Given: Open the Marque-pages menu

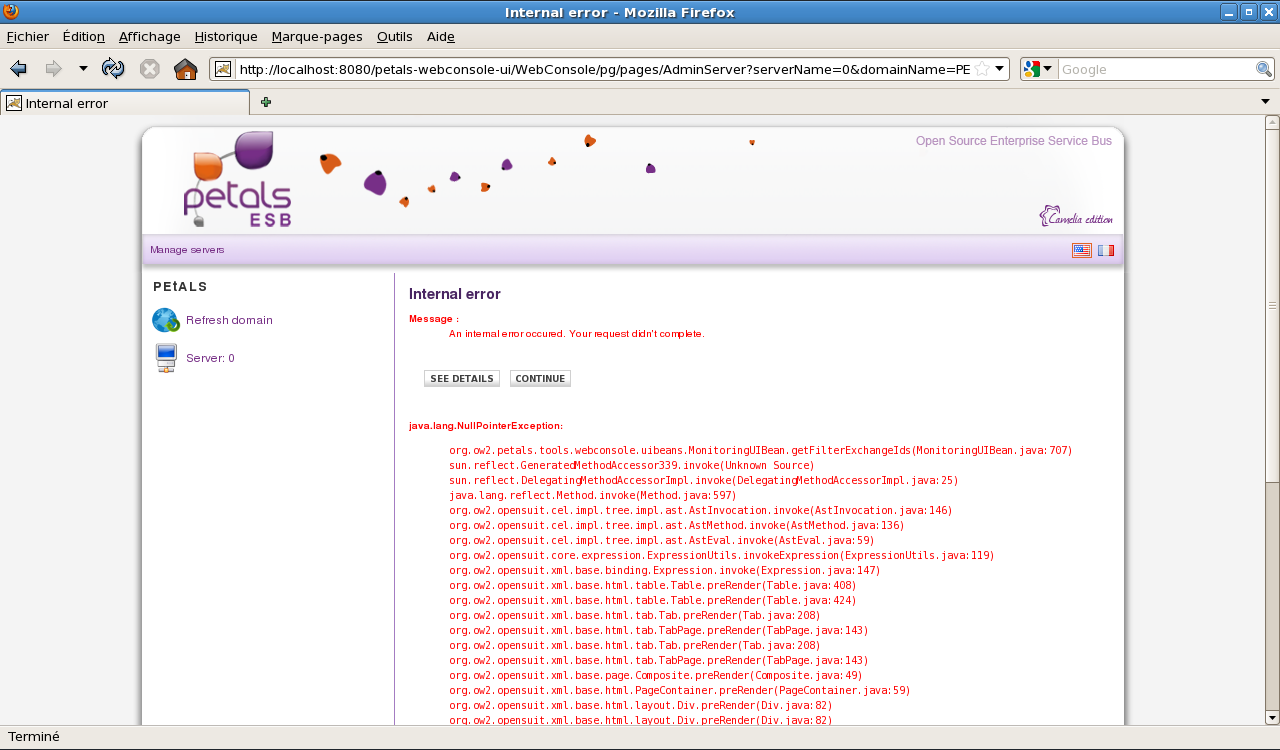Looking at the screenshot, I should click(317, 36).
